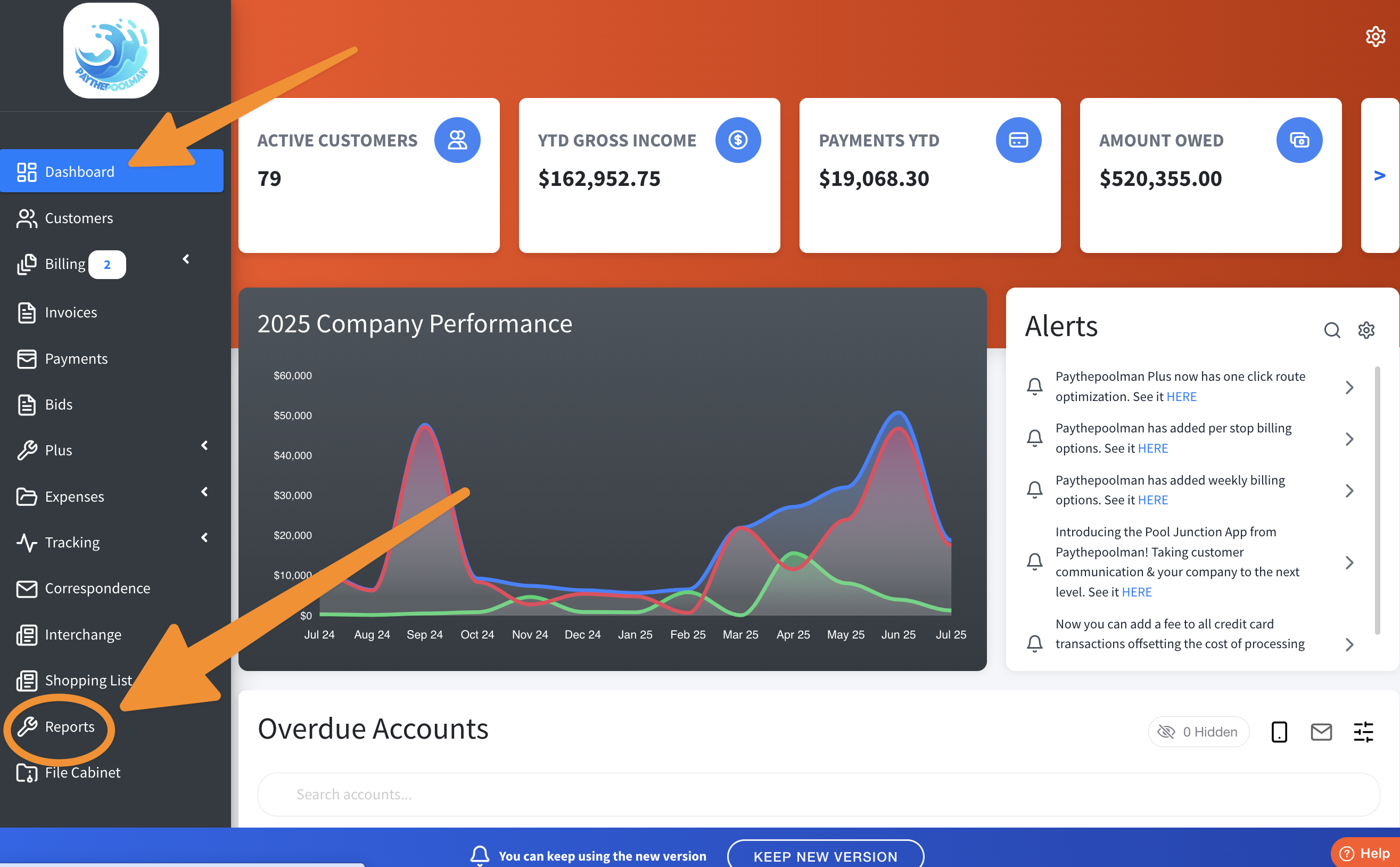The width and height of the screenshot is (1400, 867).
Task: Click the YTD Gross Income dollar icon
Action: click(738, 140)
